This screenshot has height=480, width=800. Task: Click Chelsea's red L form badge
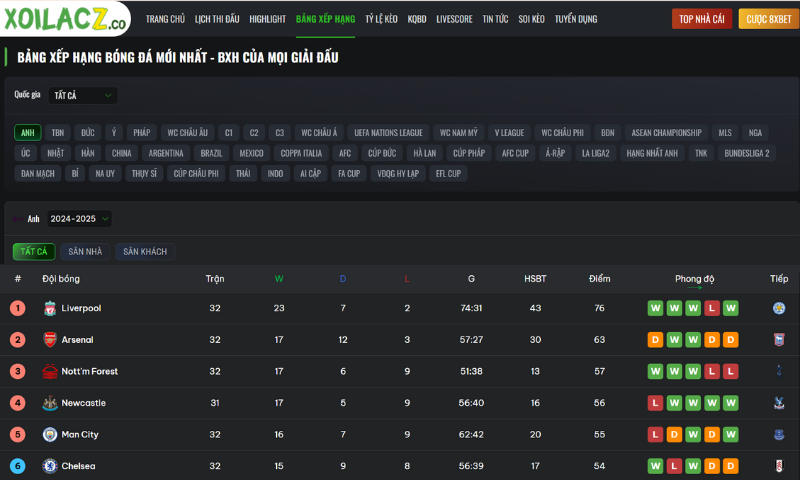[674, 466]
